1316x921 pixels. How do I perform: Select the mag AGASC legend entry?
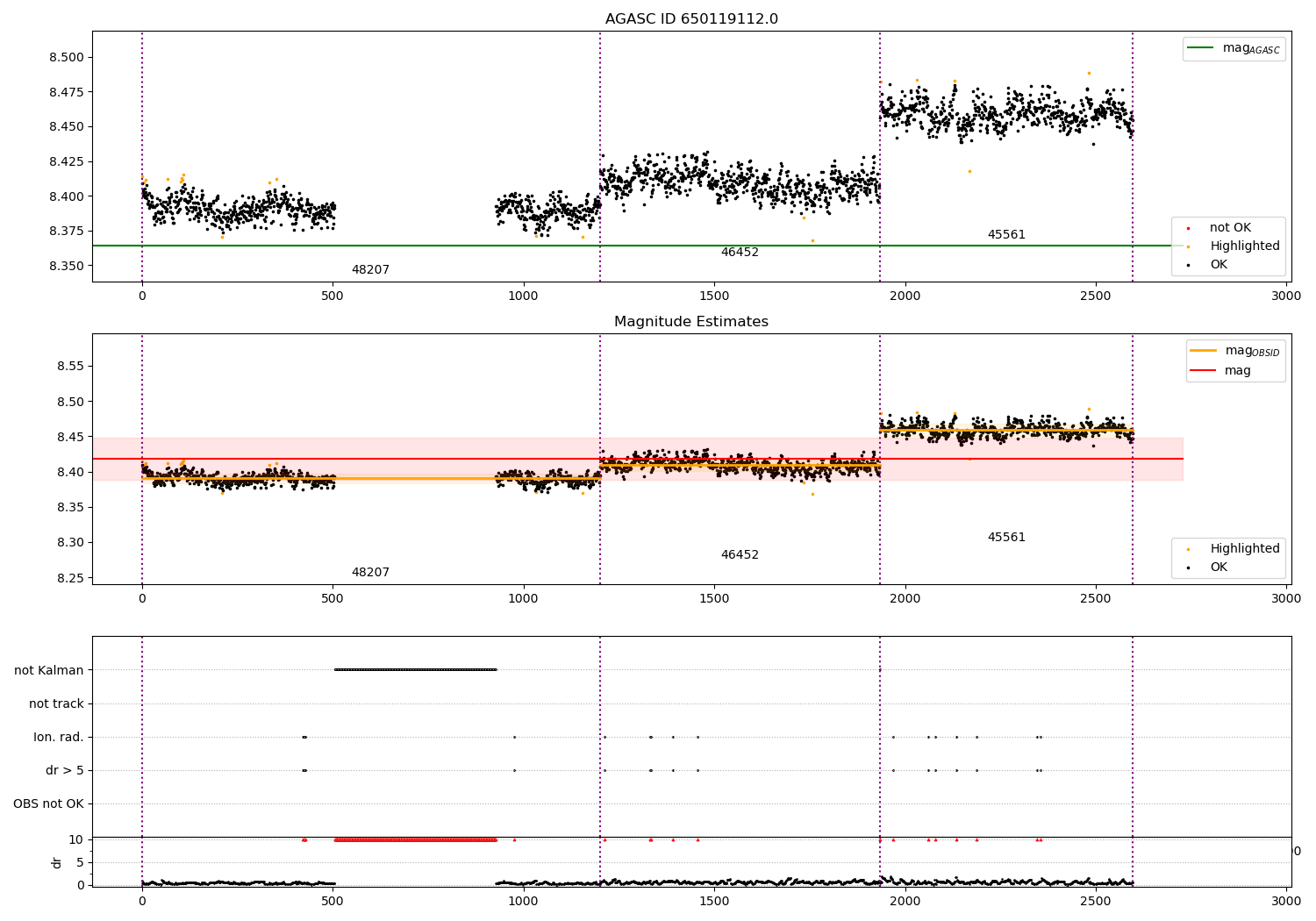[x=1234, y=49]
